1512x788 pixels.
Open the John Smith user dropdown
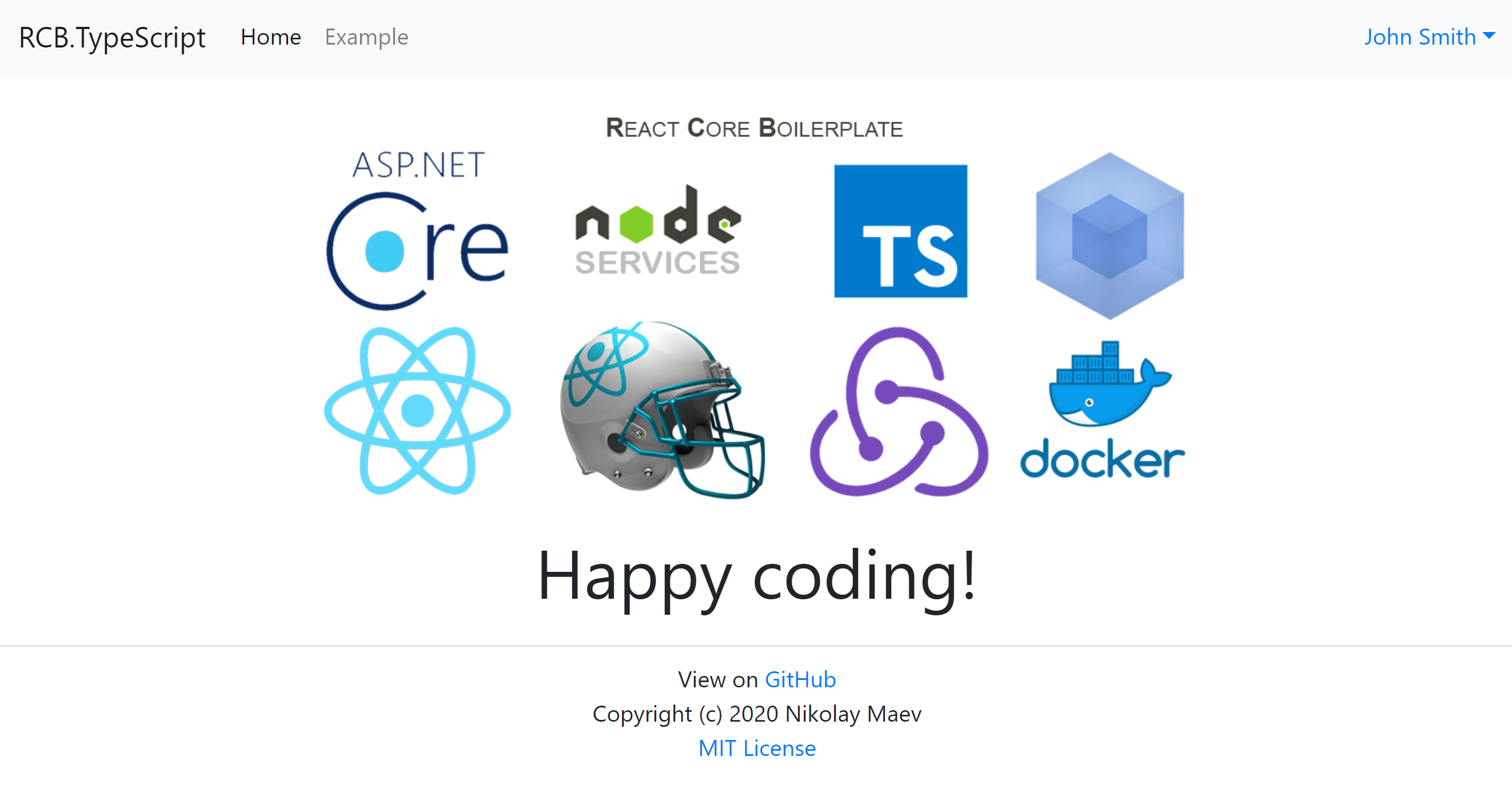tap(1419, 37)
